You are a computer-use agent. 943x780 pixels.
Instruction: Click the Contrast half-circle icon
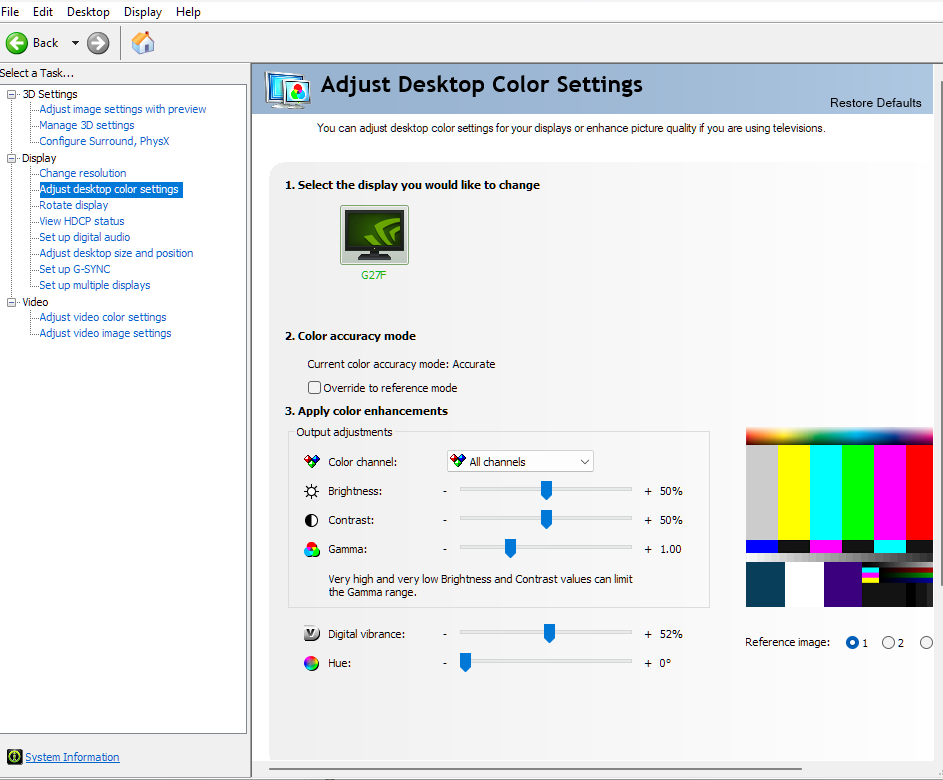(312, 520)
